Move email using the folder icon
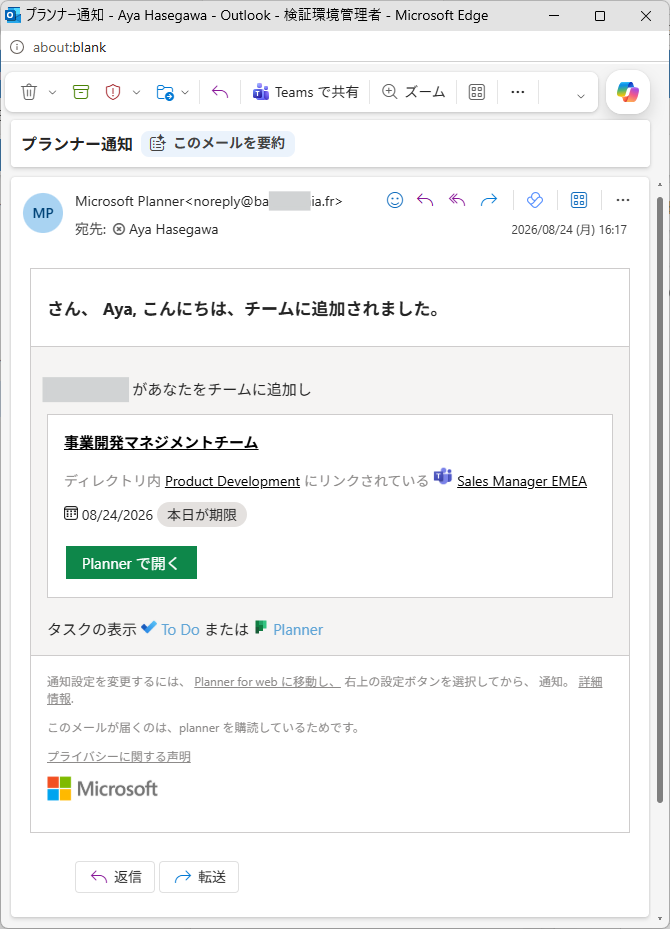 pyautogui.click(x=165, y=92)
